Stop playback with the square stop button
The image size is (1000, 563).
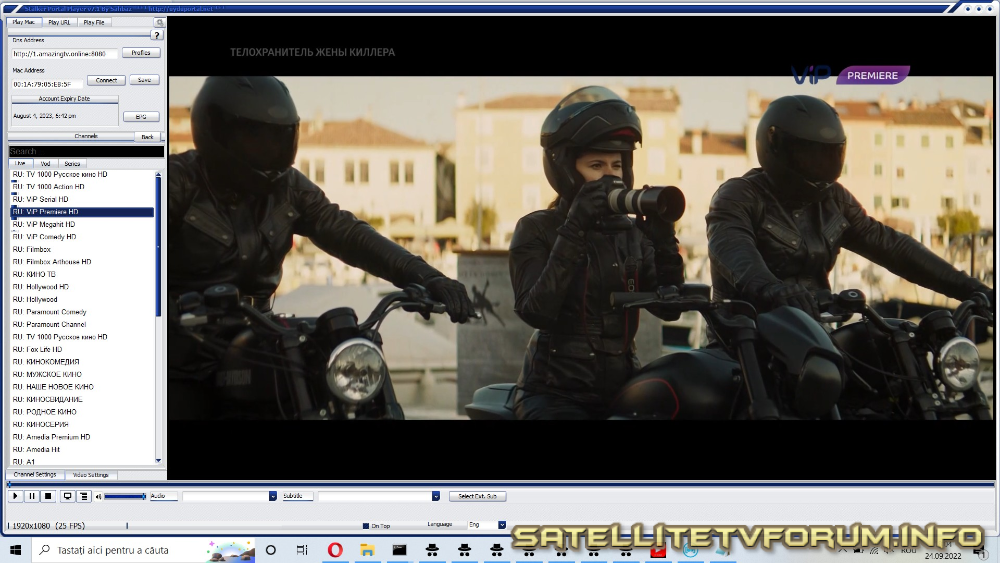(48, 496)
